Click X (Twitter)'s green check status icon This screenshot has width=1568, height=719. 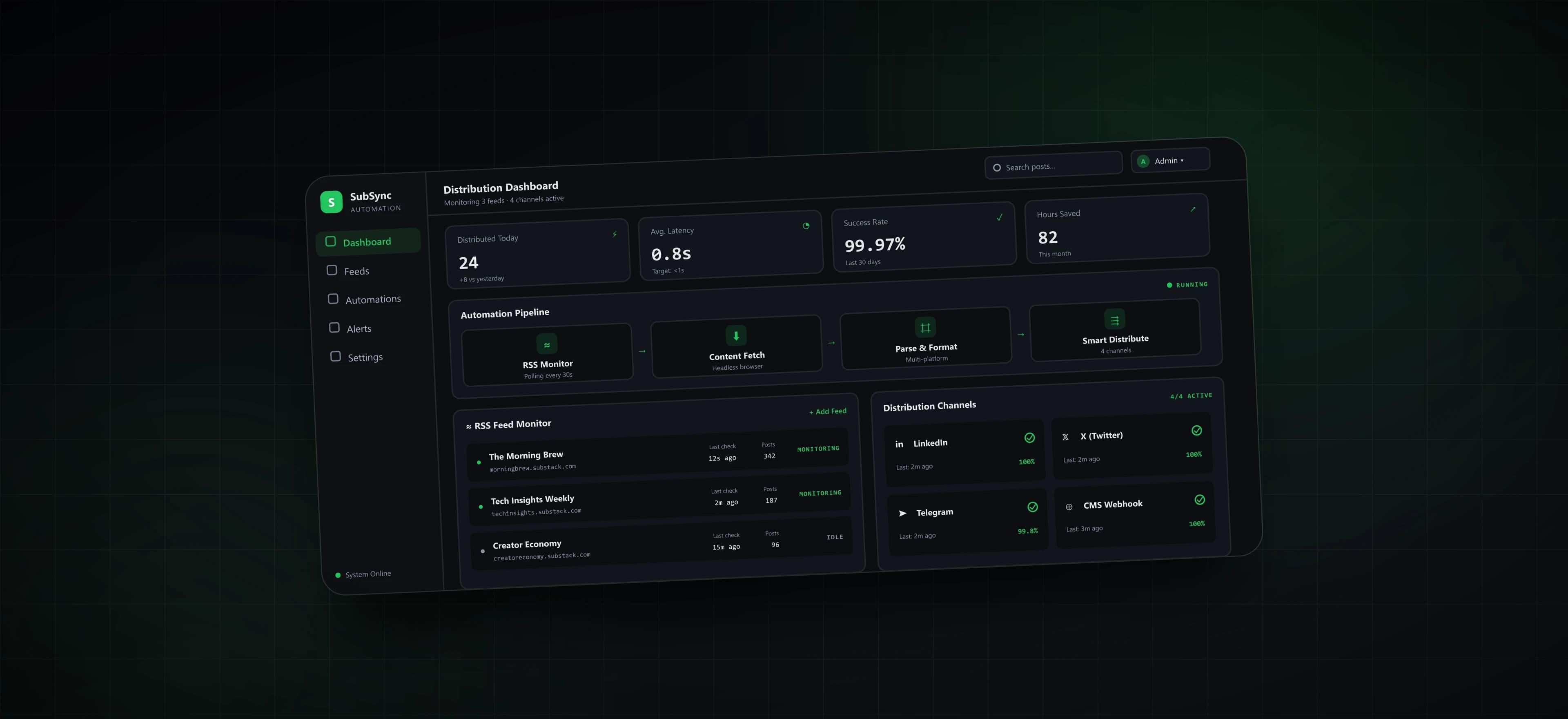1197,431
